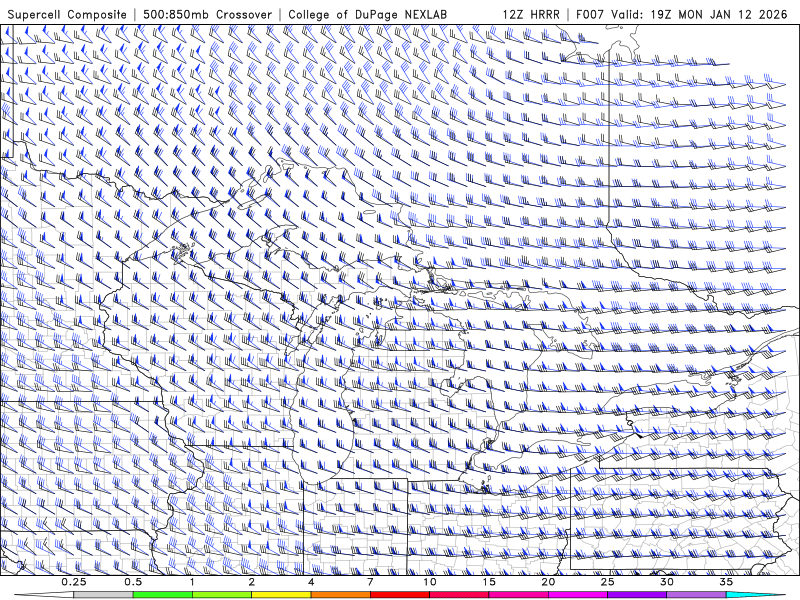Click the light purple segment after 30
The image size is (800, 600).
pos(696,595)
